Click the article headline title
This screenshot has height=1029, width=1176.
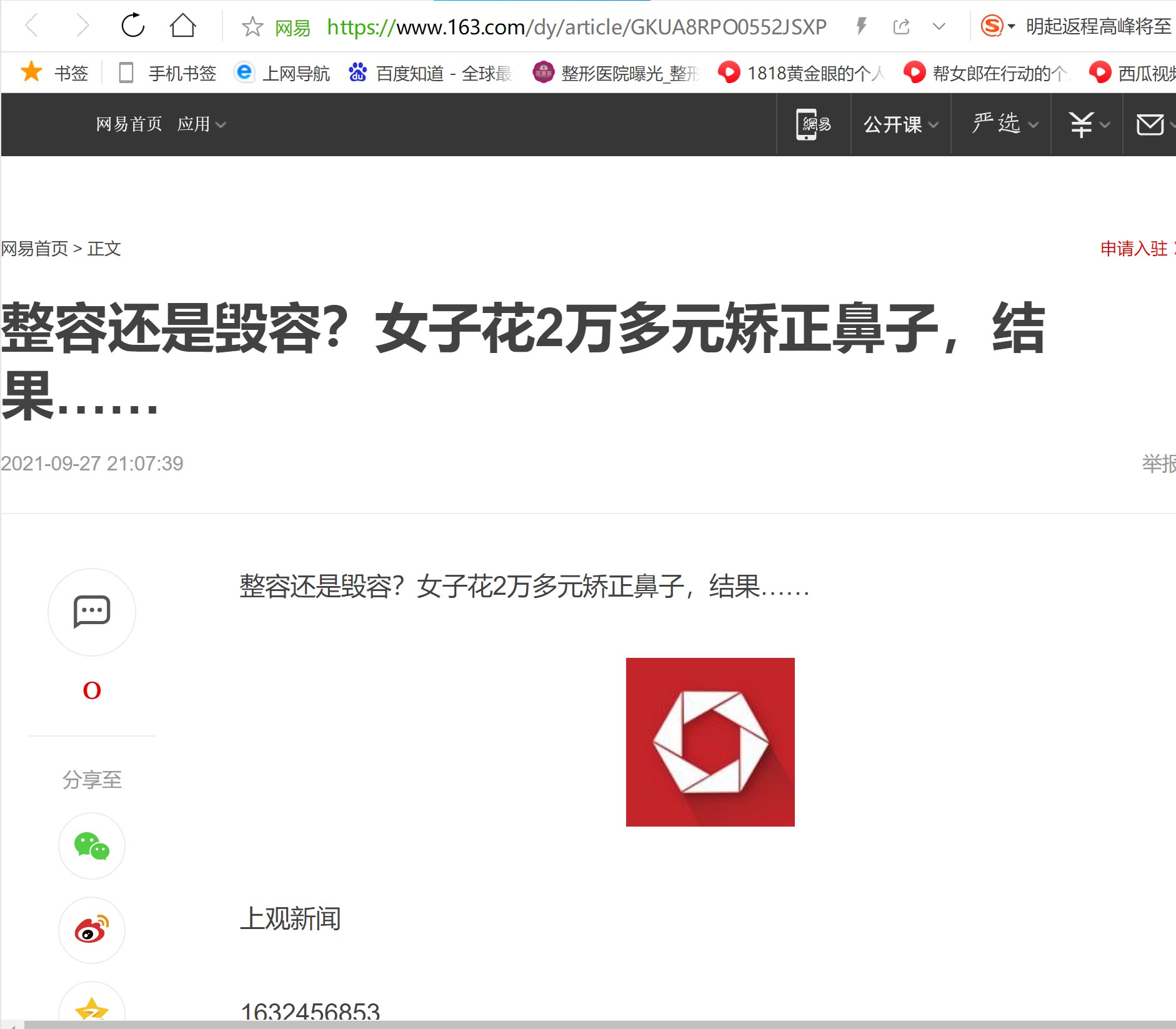tap(522, 361)
